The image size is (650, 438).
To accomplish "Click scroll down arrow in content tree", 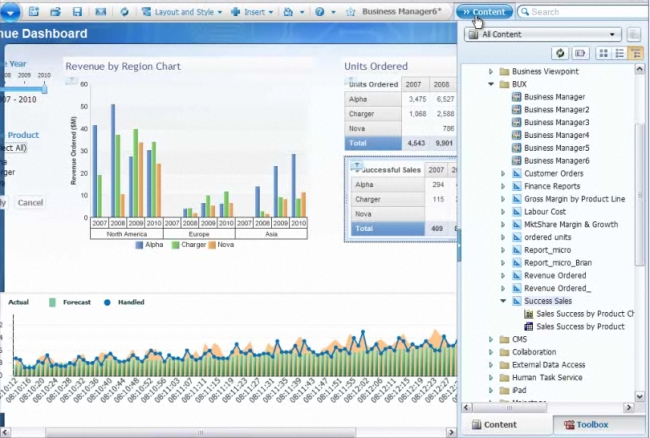I will (x=640, y=397).
